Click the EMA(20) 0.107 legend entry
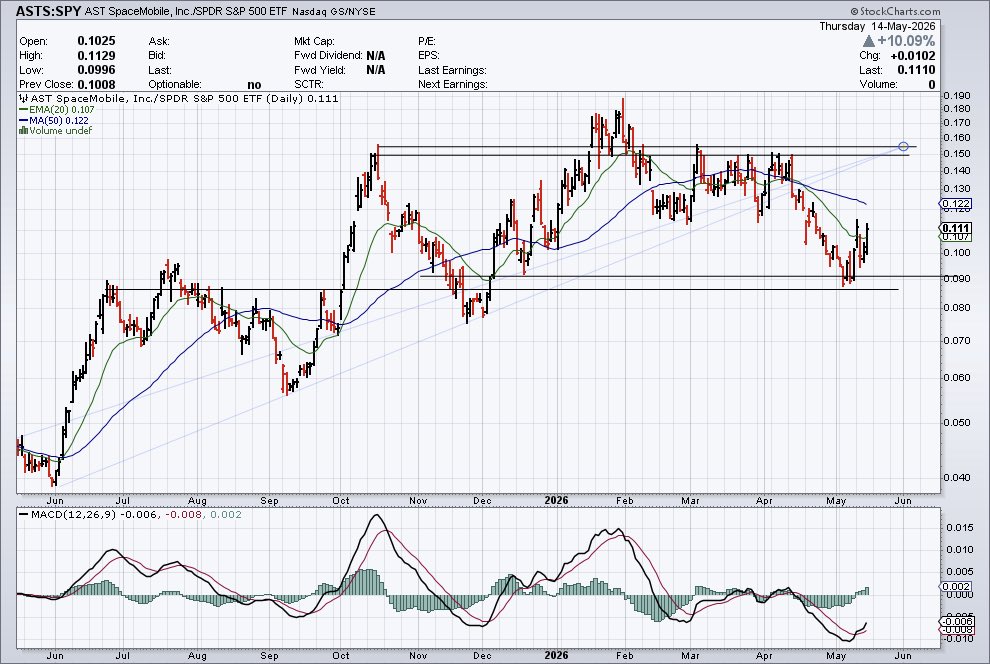Screen dimensions: 990x664 (x=57, y=110)
